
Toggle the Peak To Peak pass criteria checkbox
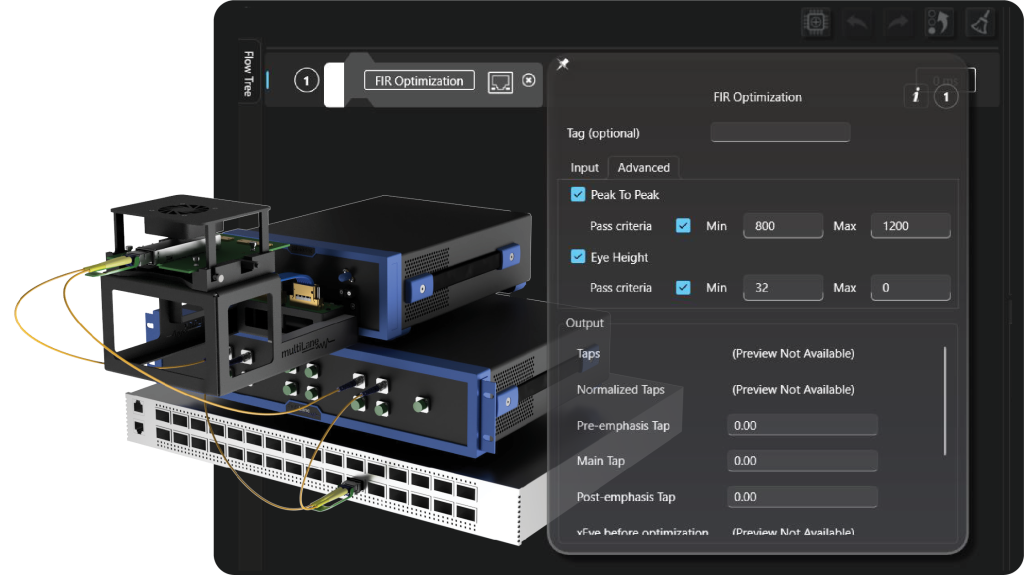click(683, 225)
